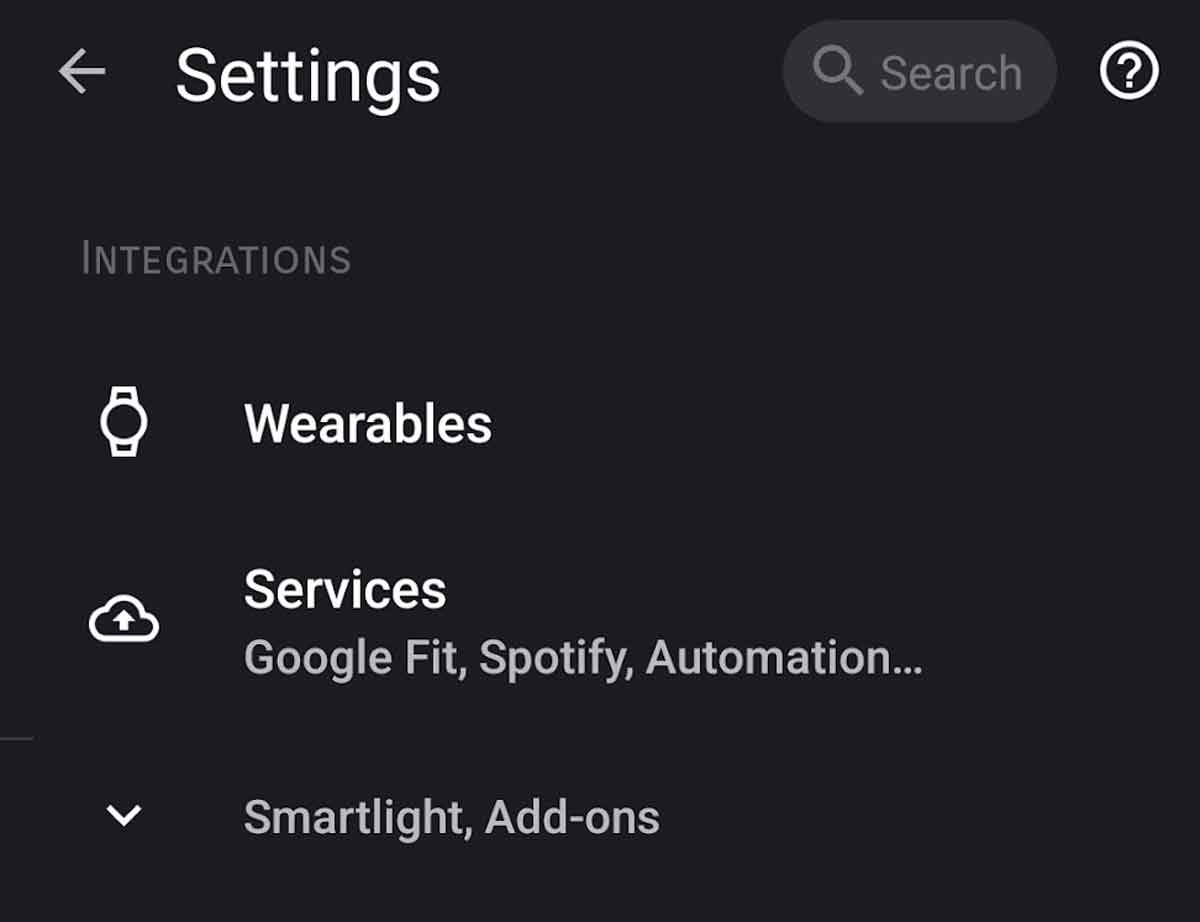1200x922 pixels.
Task: Select the arrow inside the cloud icon
Action: click(x=124, y=618)
